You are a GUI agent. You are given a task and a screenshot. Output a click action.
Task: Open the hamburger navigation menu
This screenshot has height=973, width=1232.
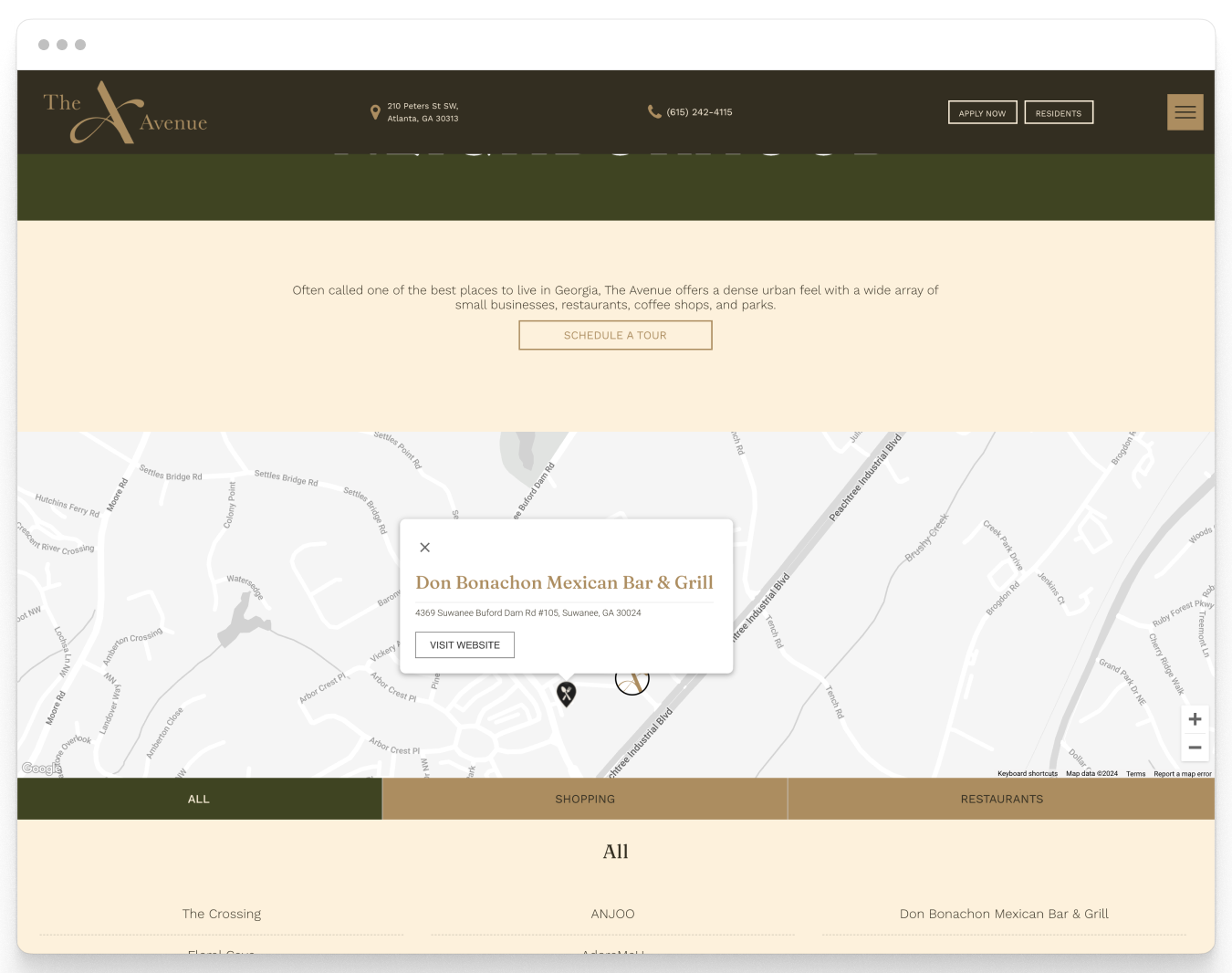[1185, 111]
